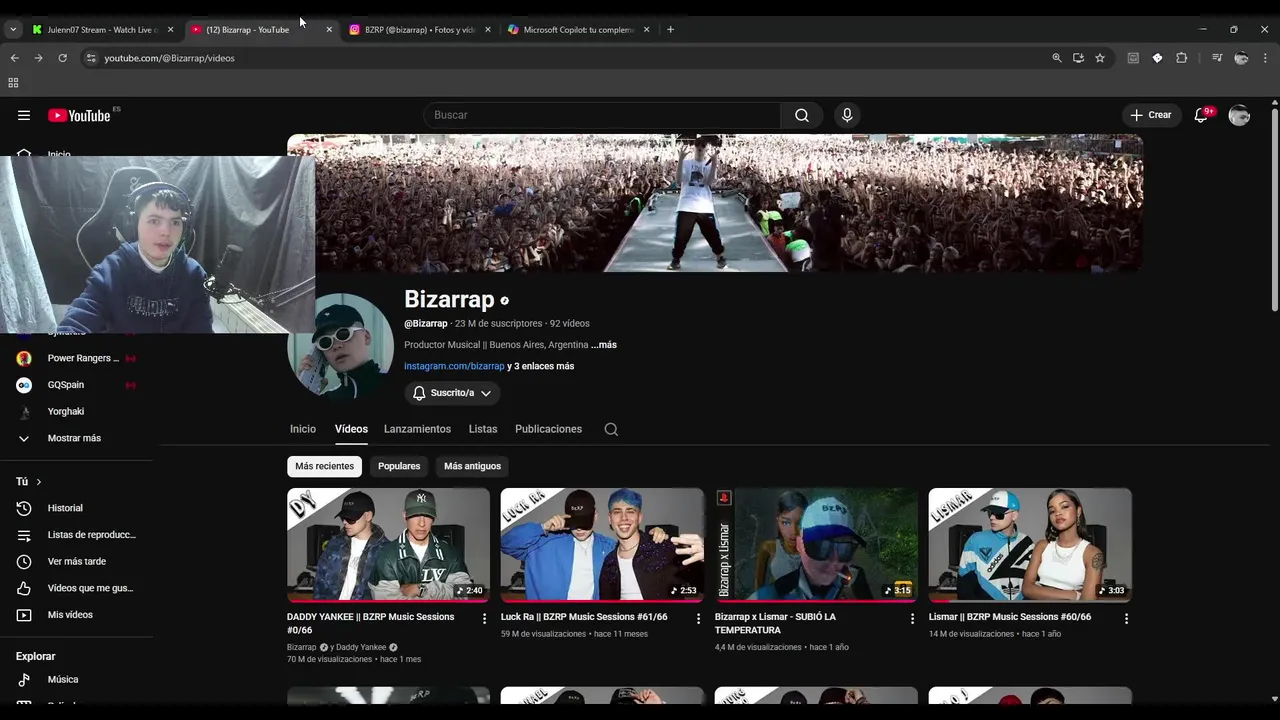Open options menu for Lismar video

point(1126,618)
